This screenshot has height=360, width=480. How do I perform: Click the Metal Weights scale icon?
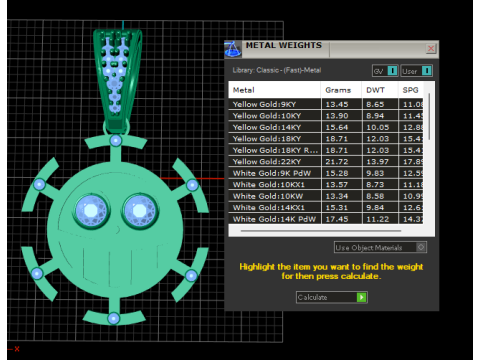[x=233, y=49]
